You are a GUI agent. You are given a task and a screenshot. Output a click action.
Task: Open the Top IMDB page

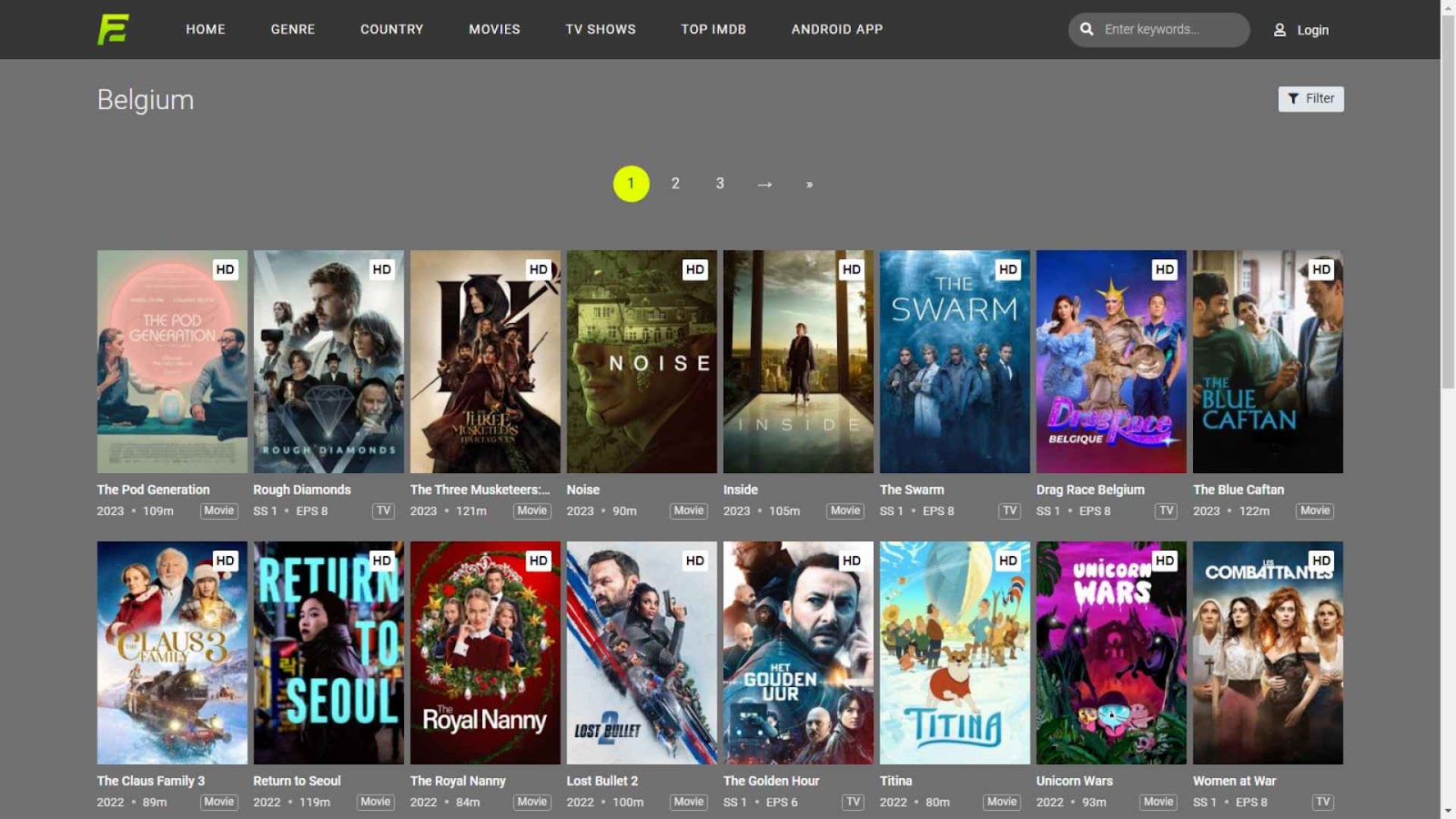pyautogui.click(x=713, y=29)
